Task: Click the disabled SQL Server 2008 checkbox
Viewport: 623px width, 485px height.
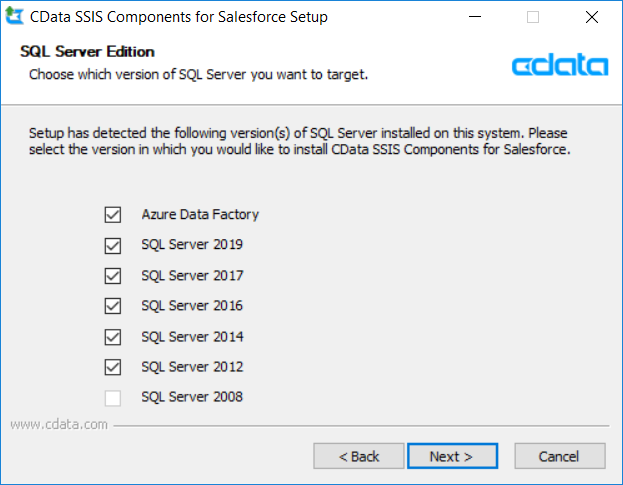Action: [113, 398]
